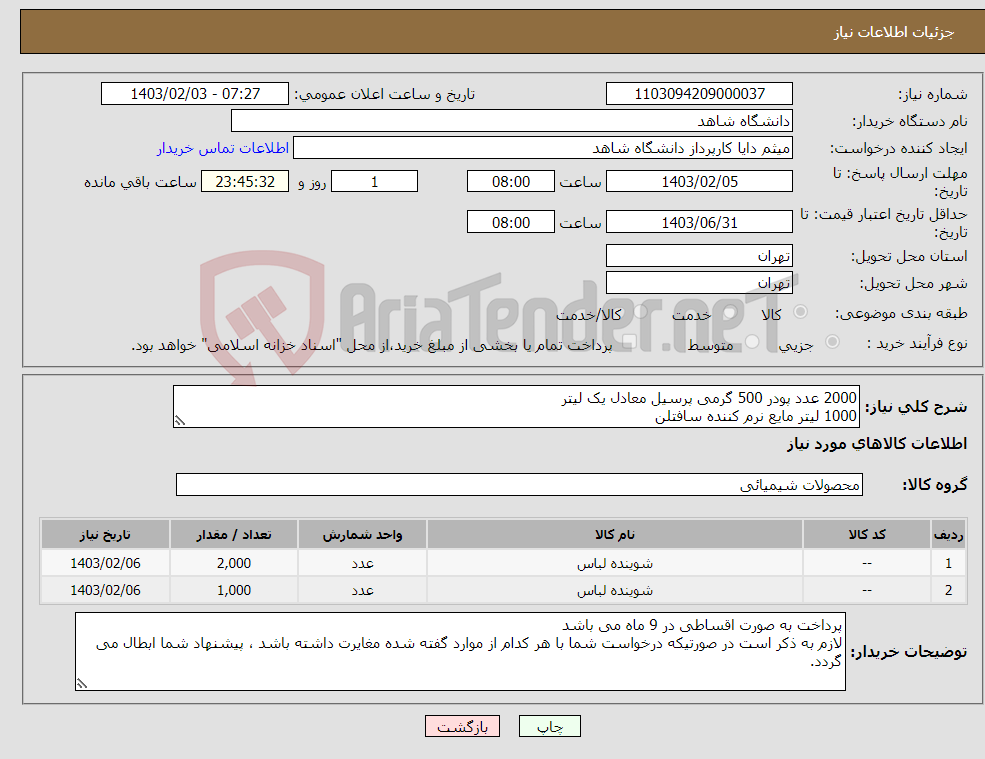Click the need date cell in row 1
The image size is (985, 759).
pyautogui.click(x=106, y=563)
